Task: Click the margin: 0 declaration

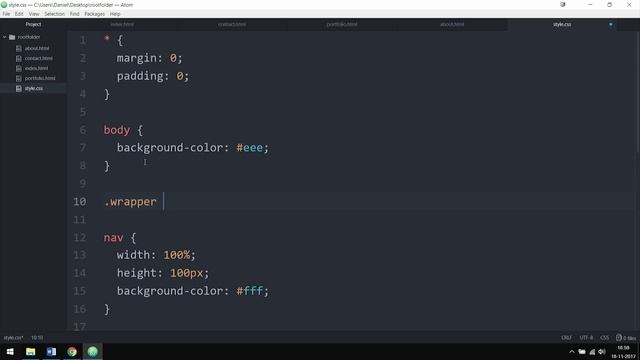Action: pos(150,58)
